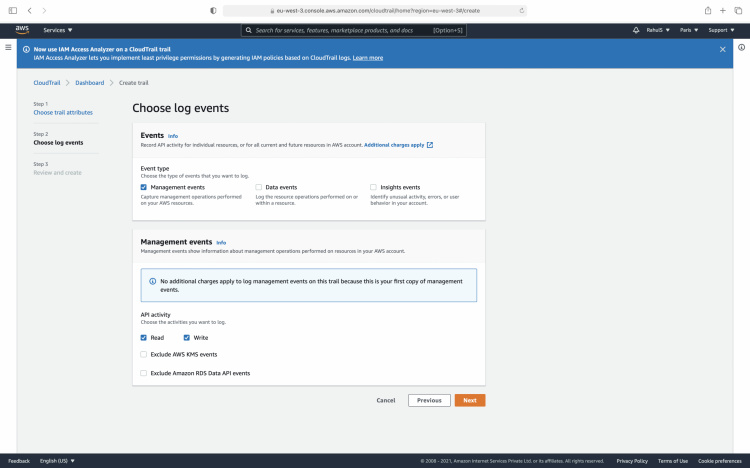Image resolution: width=750 pixels, height=468 pixels.
Task: Enable the Insights events checkbox
Action: click(373, 187)
